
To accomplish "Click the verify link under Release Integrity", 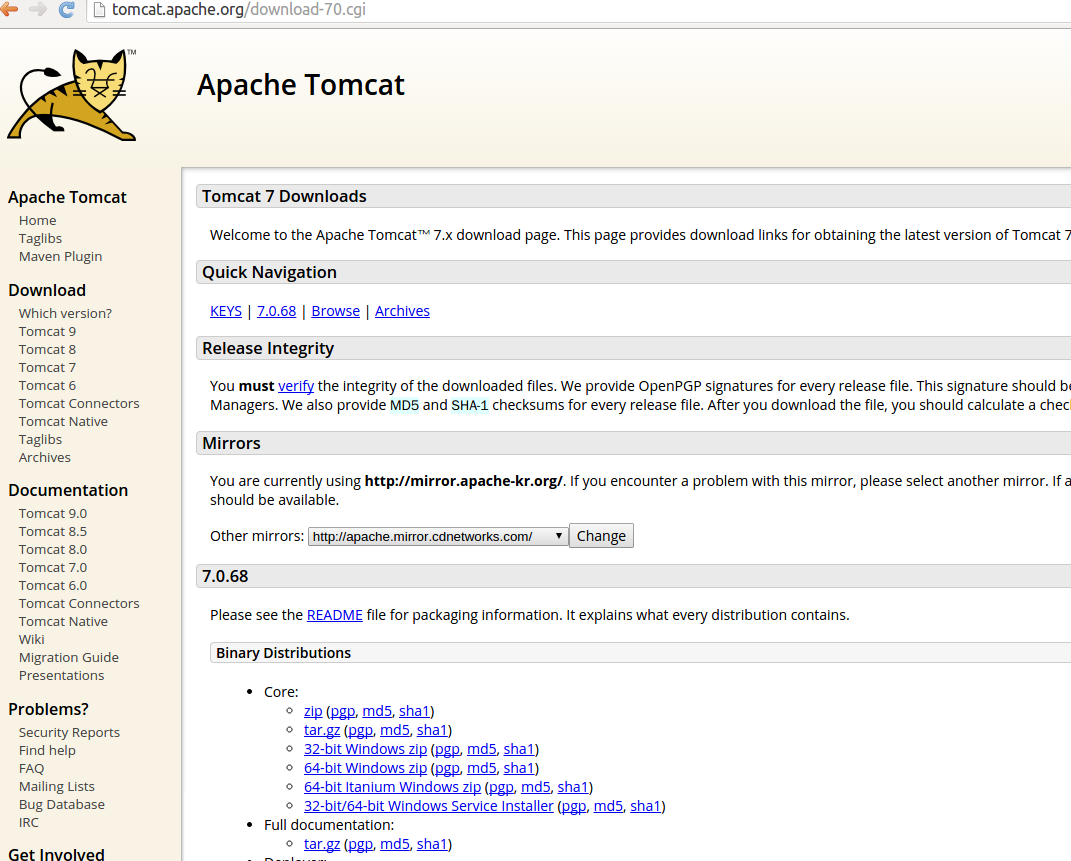I will [296, 386].
